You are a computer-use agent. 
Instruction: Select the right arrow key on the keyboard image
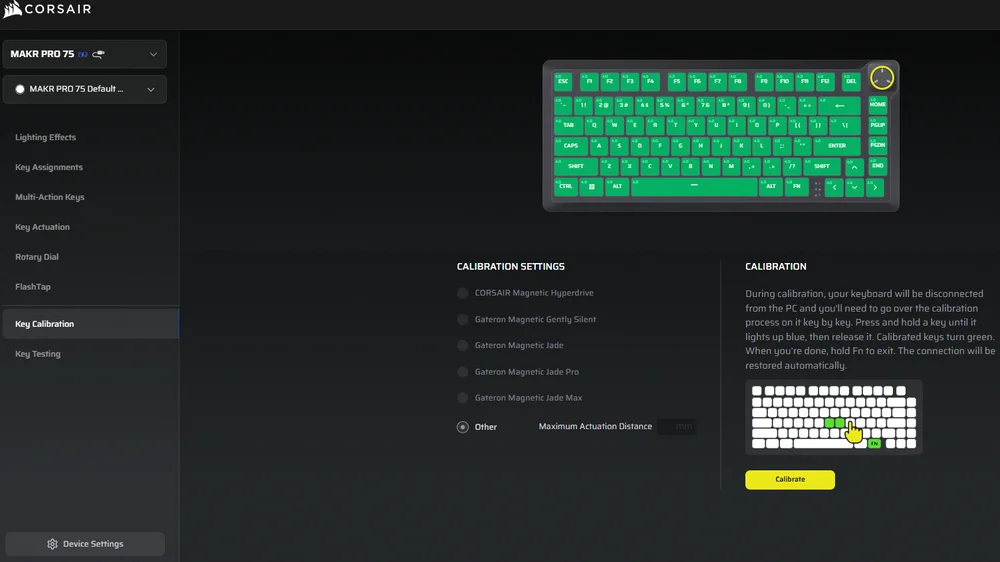tap(874, 188)
